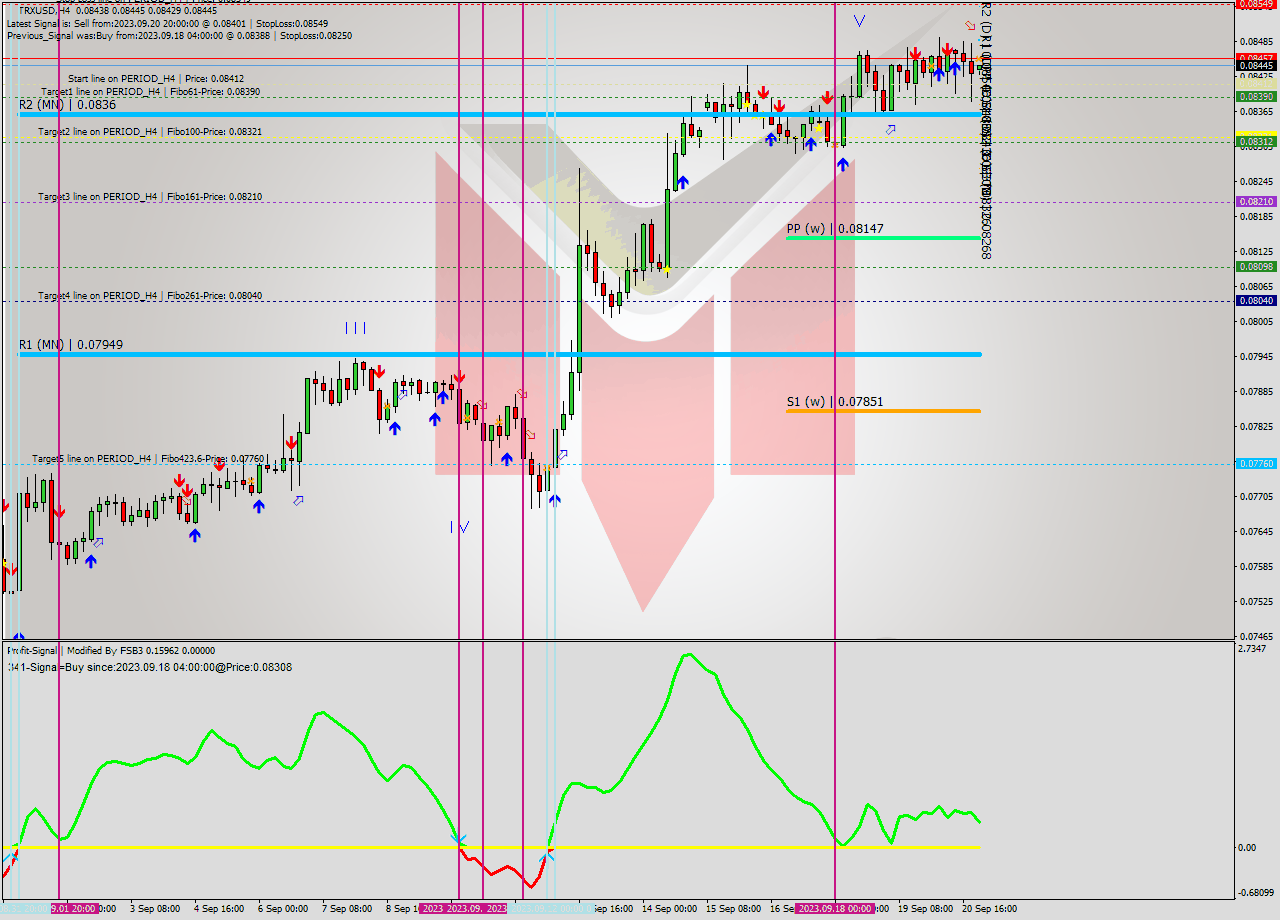The height and width of the screenshot is (920, 1280).
Task: Click the -0.68099 indicator scale value
Action: [1256, 893]
